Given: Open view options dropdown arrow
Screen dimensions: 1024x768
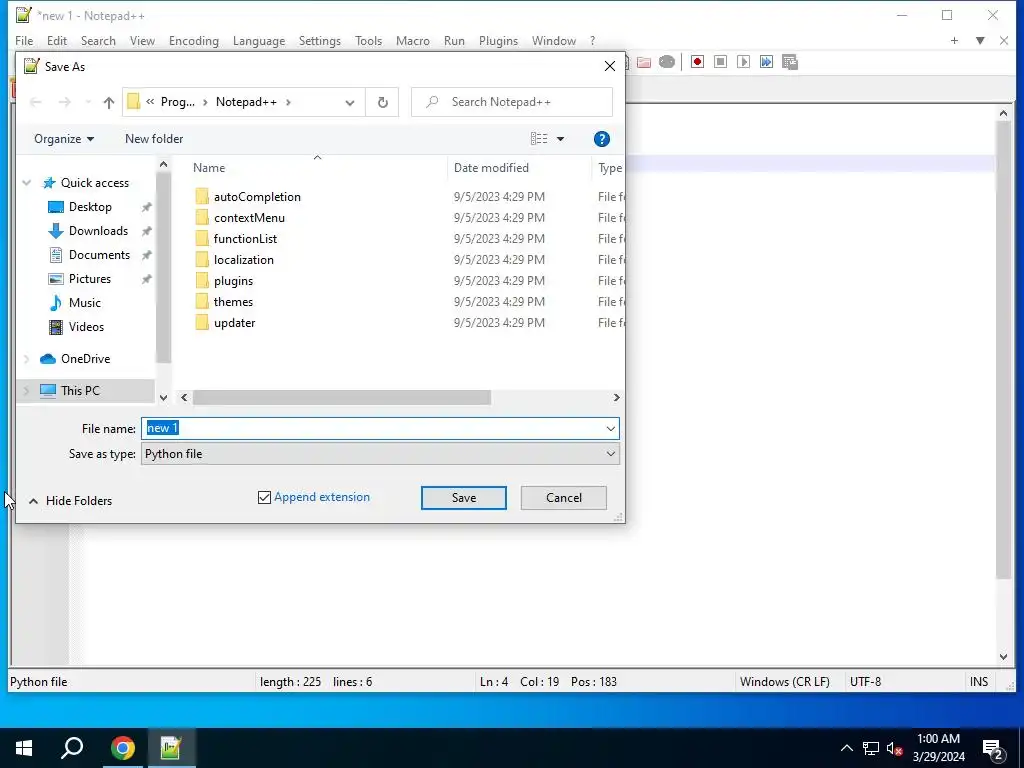Looking at the screenshot, I should tap(560, 139).
